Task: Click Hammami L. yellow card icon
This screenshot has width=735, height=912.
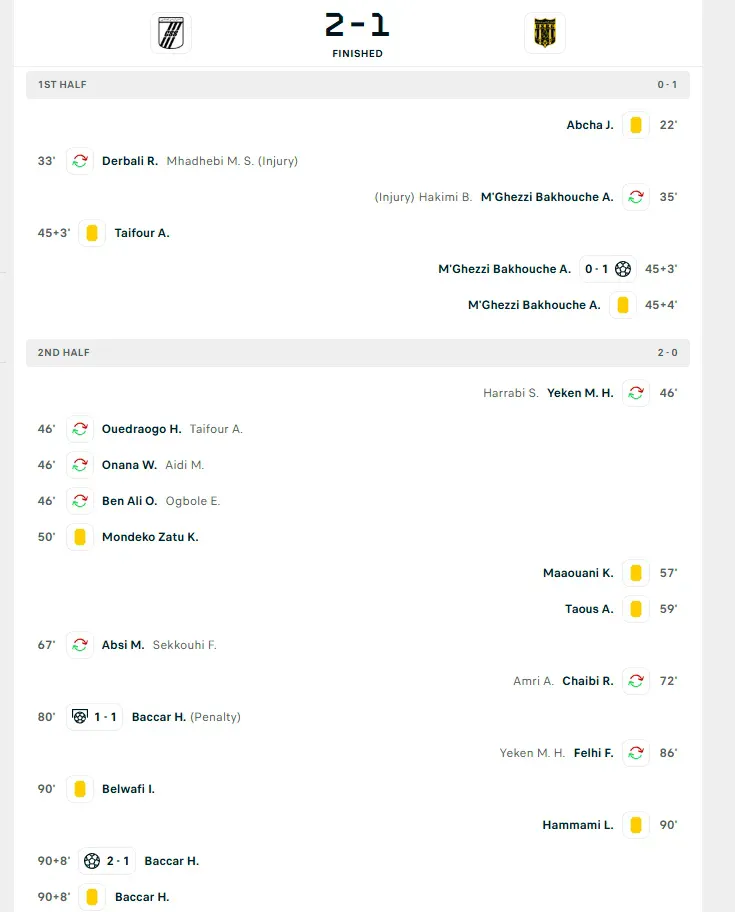Action: pyautogui.click(x=636, y=825)
